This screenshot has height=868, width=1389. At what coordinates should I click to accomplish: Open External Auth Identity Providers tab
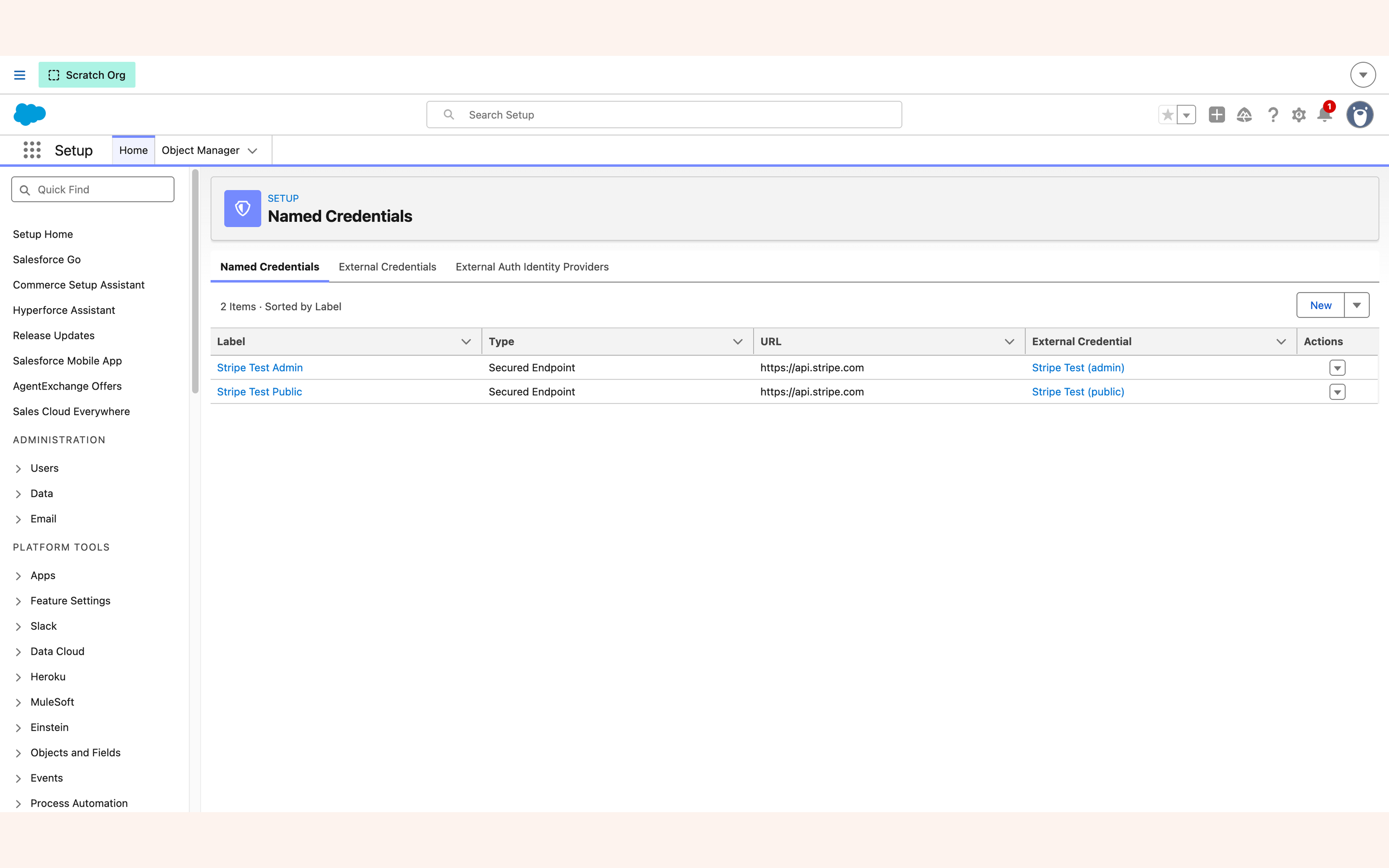pos(532,267)
